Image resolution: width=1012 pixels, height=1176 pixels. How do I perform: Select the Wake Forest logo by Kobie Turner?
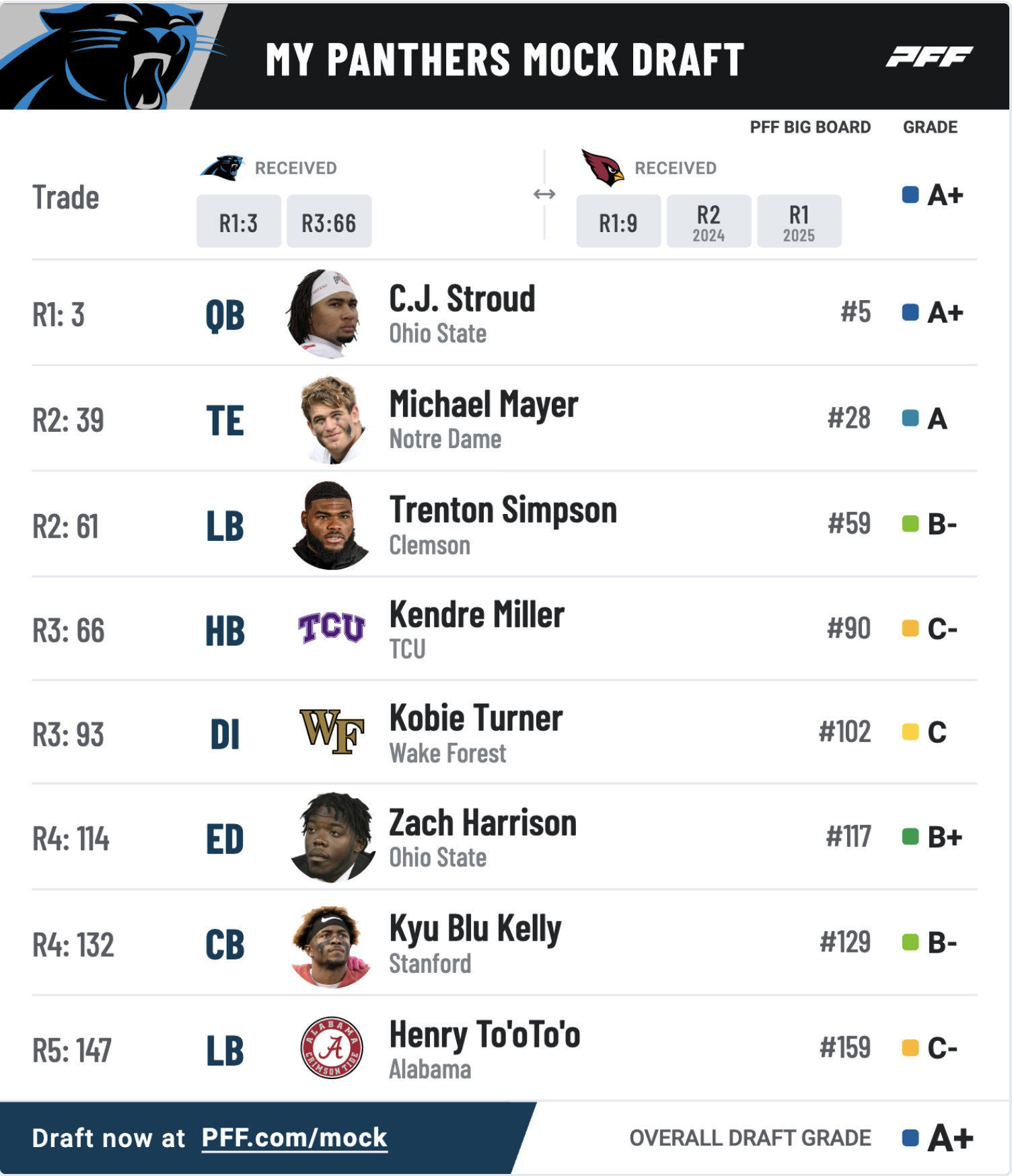(x=332, y=732)
